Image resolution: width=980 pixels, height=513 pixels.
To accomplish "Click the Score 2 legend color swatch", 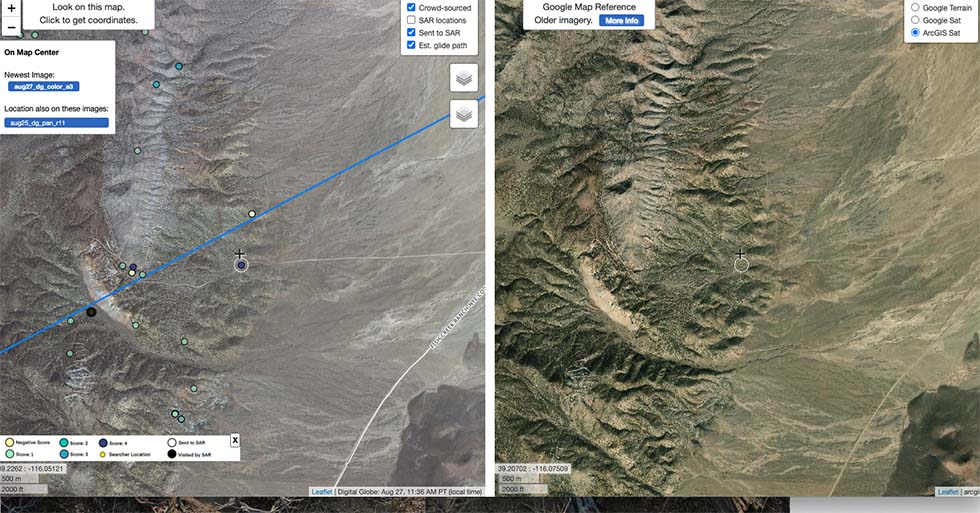I will [64, 443].
